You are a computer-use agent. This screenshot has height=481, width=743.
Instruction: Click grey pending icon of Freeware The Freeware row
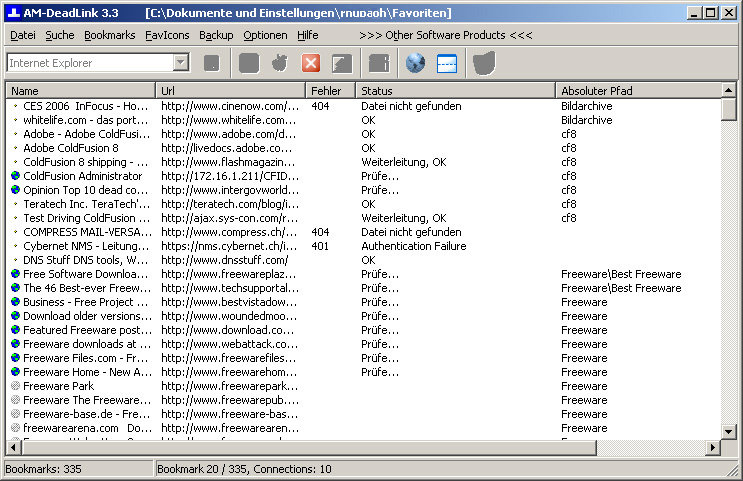(x=15, y=400)
